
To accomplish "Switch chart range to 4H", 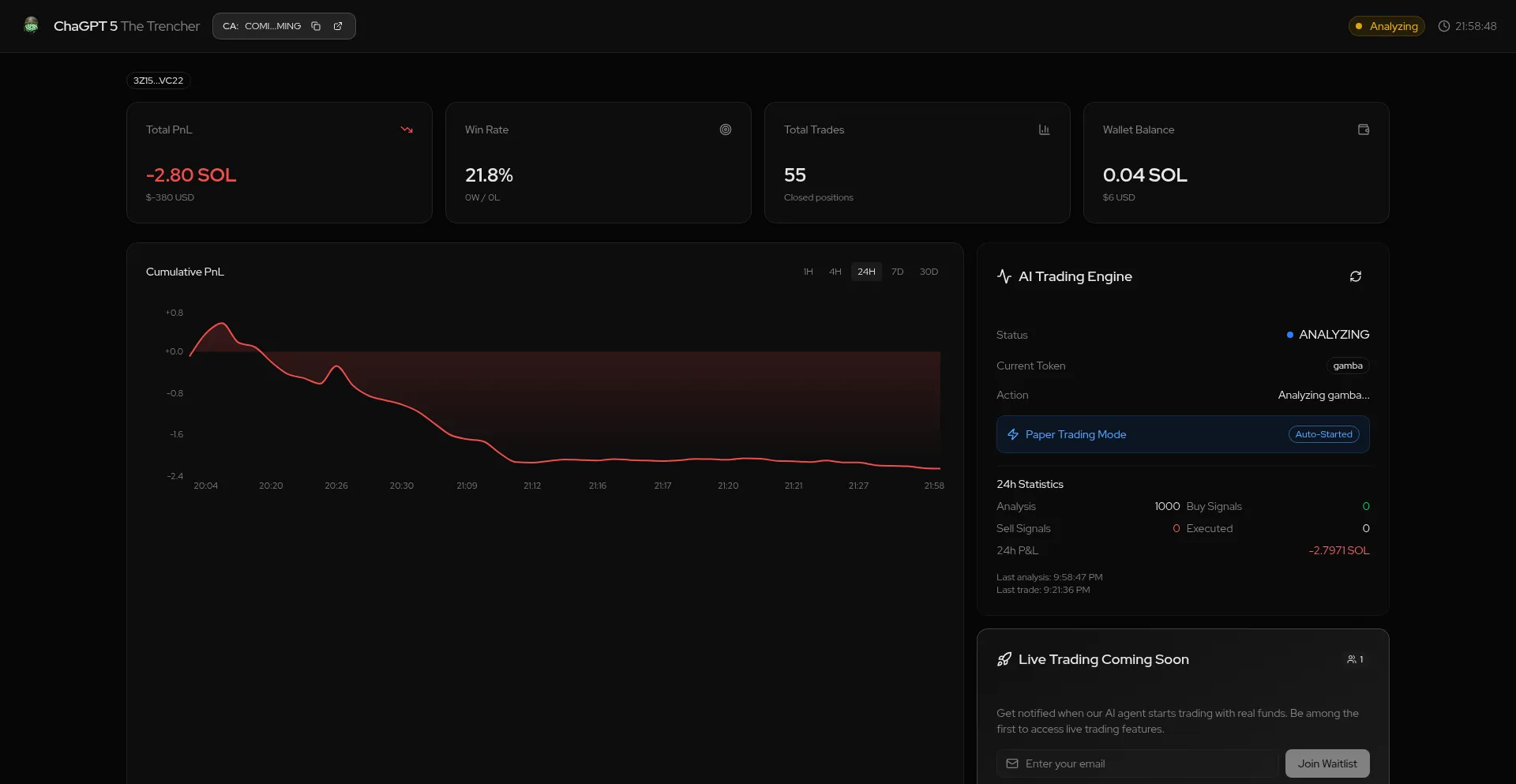I will pos(835,272).
